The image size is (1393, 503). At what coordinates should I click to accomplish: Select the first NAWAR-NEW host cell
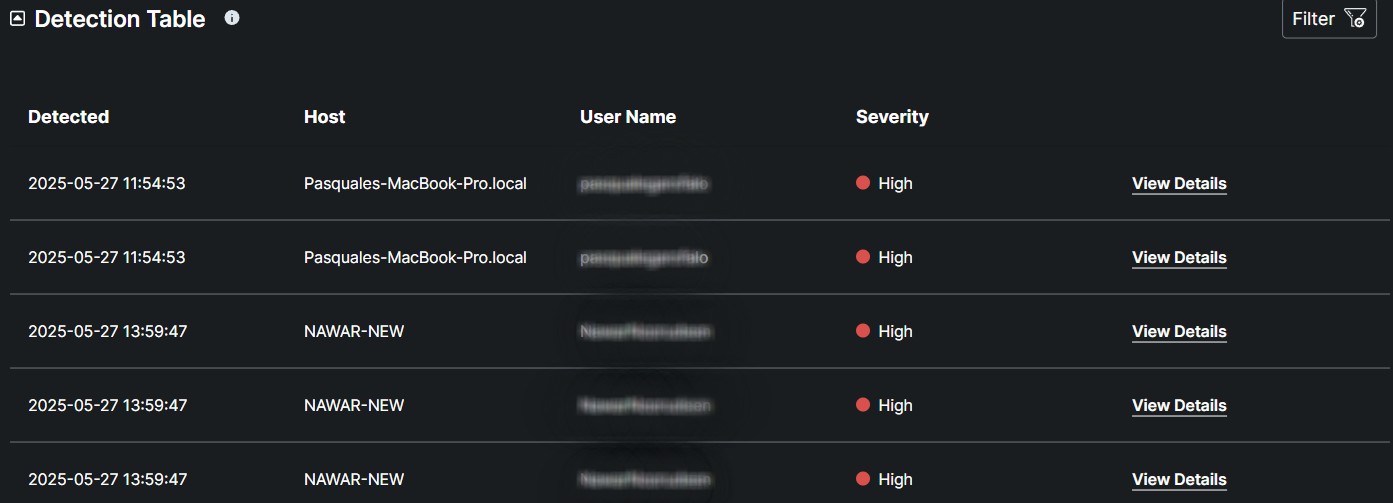point(354,332)
